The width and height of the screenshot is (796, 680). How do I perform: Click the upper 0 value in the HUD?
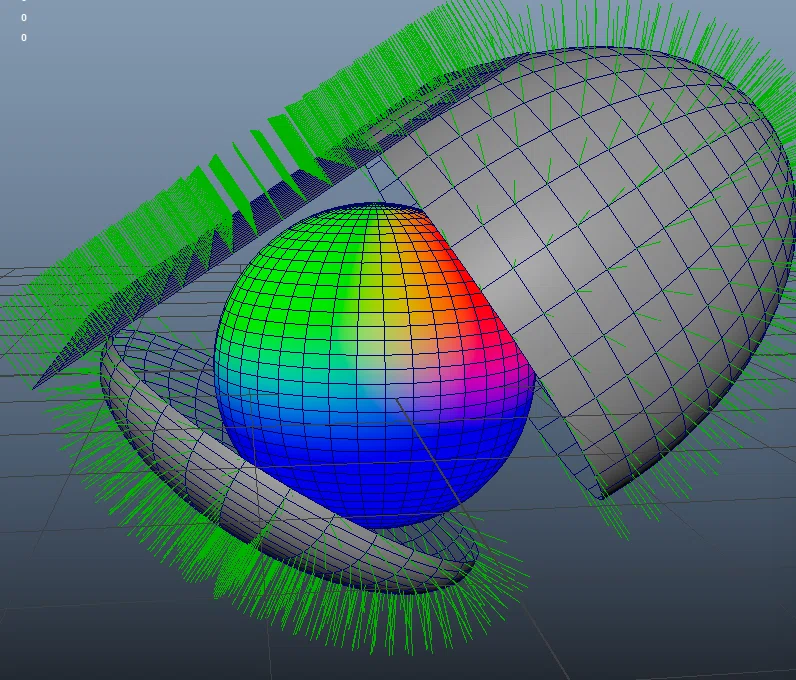click(x=24, y=18)
